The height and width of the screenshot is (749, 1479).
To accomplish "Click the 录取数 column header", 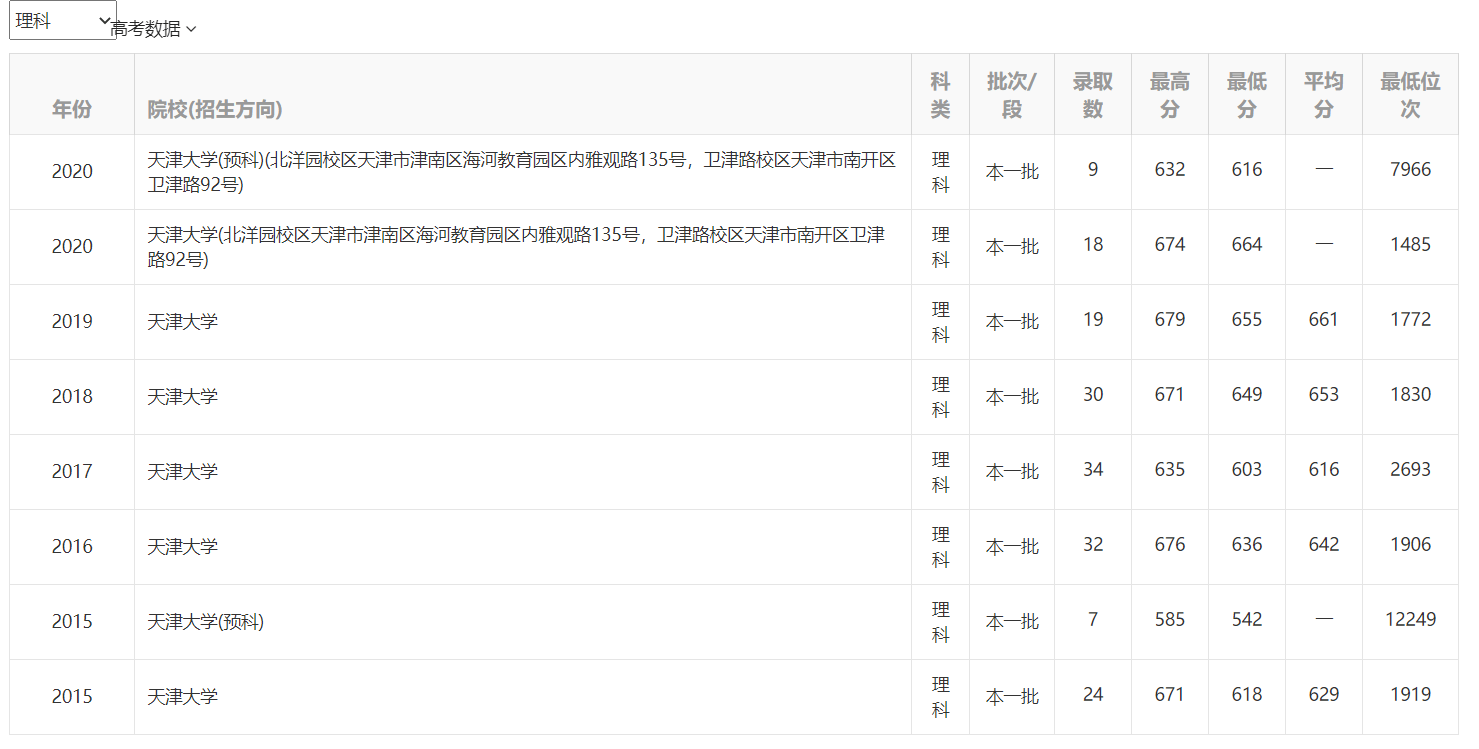I will point(1093,95).
